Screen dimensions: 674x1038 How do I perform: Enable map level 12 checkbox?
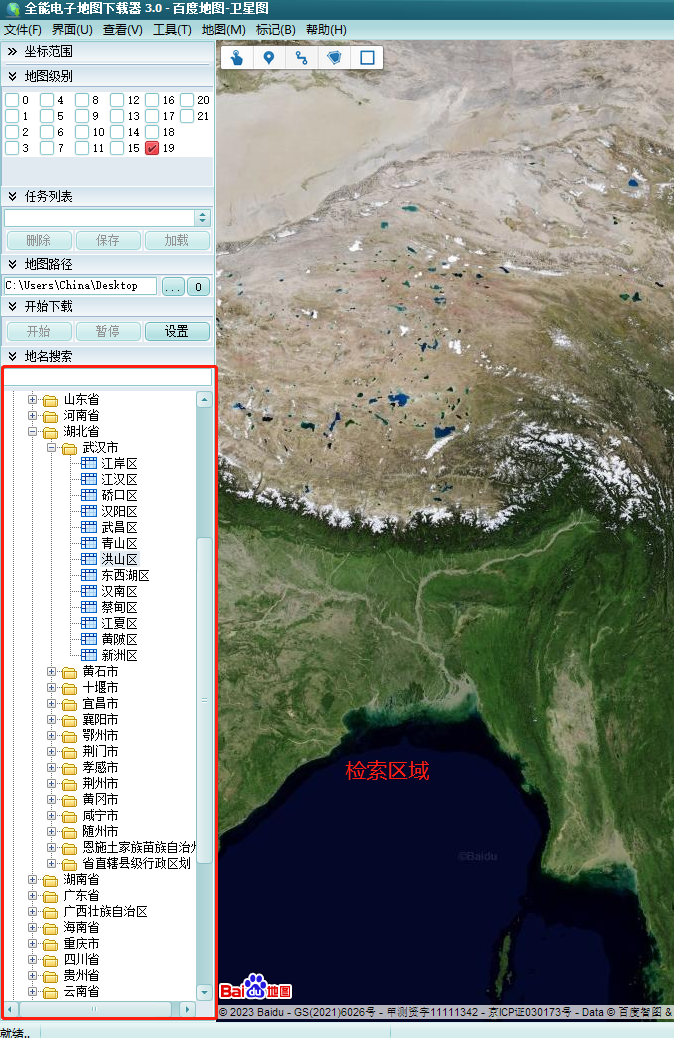click(117, 100)
